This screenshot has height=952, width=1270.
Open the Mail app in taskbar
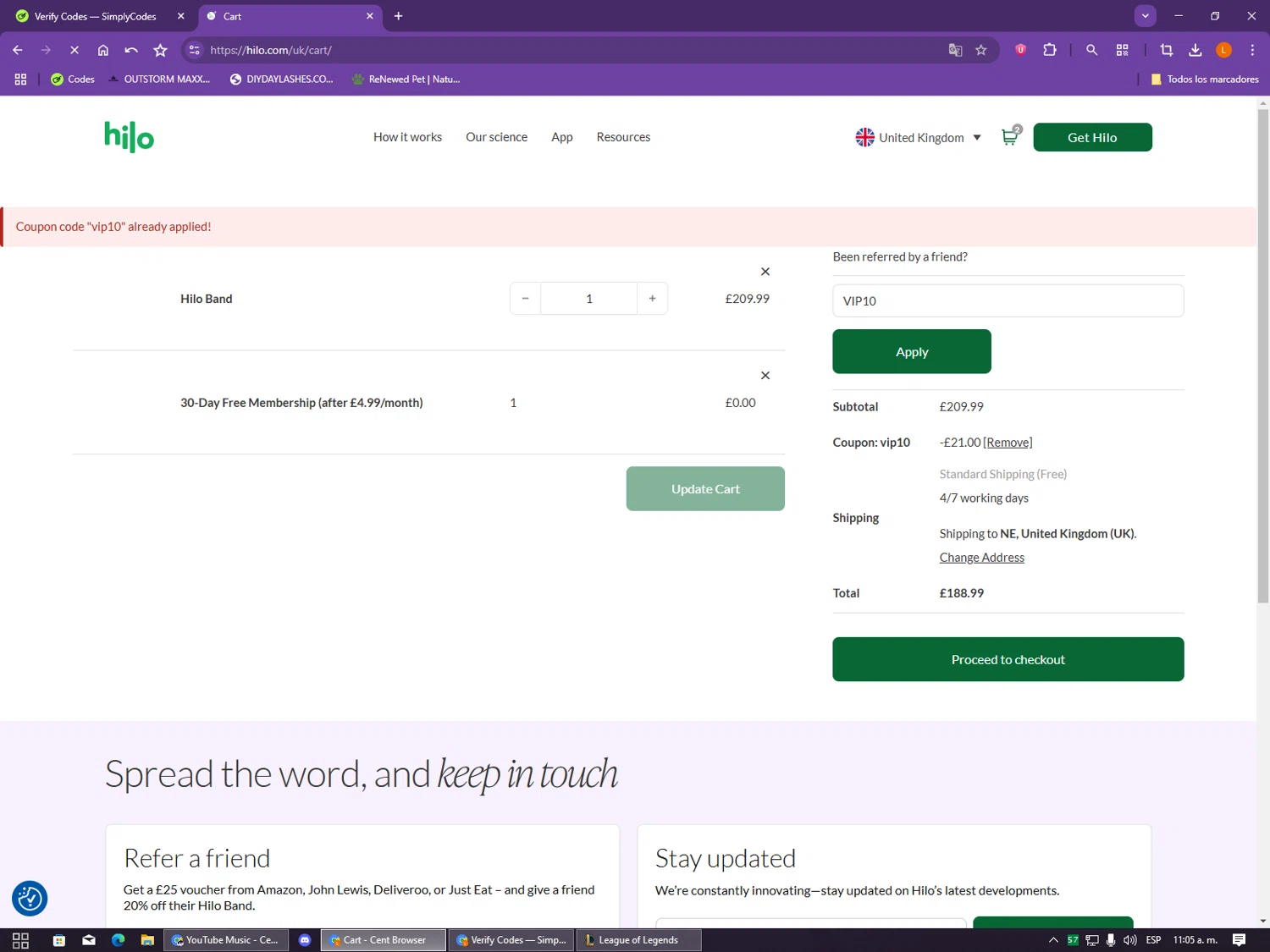(x=89, y=940)
